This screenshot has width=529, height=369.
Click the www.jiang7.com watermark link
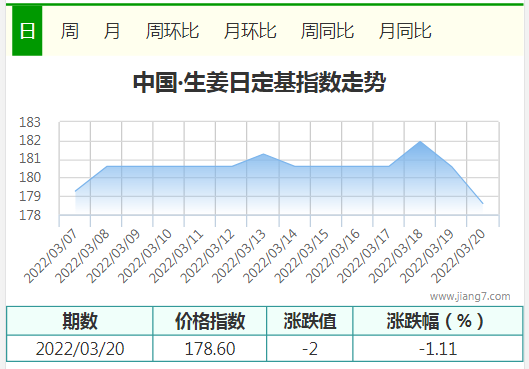pyautogui.click(x=470, y=296)
